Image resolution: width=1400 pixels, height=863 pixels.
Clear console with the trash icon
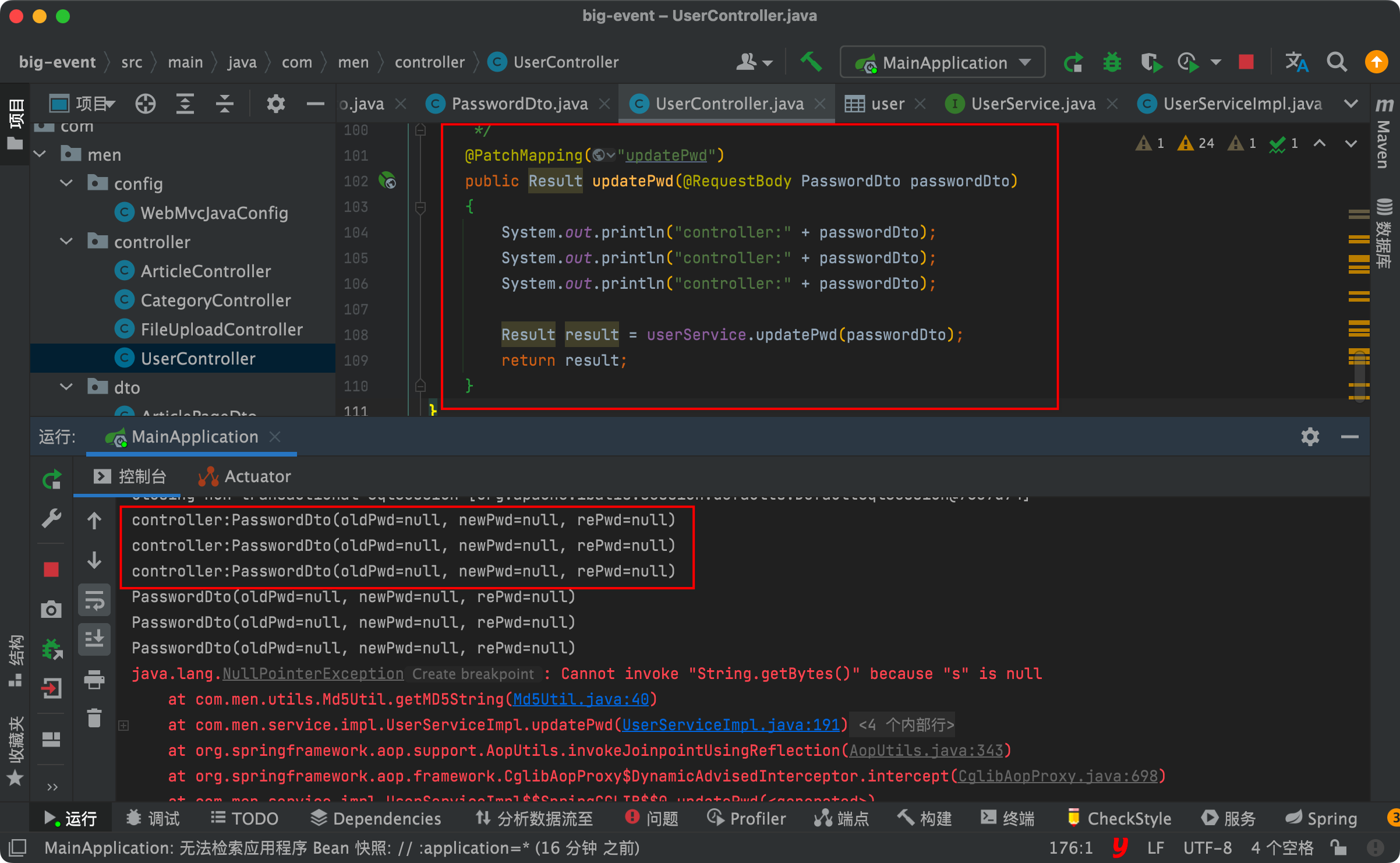(x=94, y=718)
